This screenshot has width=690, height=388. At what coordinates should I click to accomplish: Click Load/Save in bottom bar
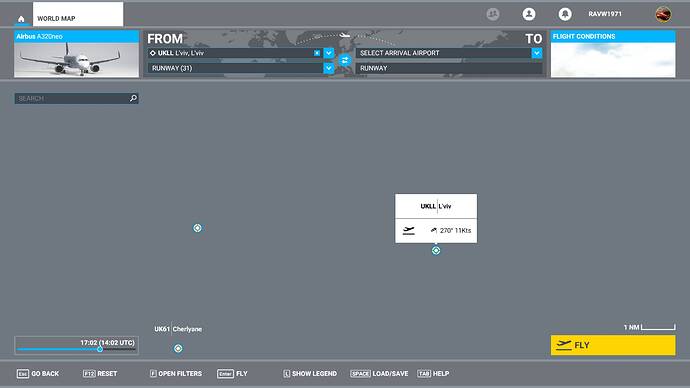[x=379, y=373]
